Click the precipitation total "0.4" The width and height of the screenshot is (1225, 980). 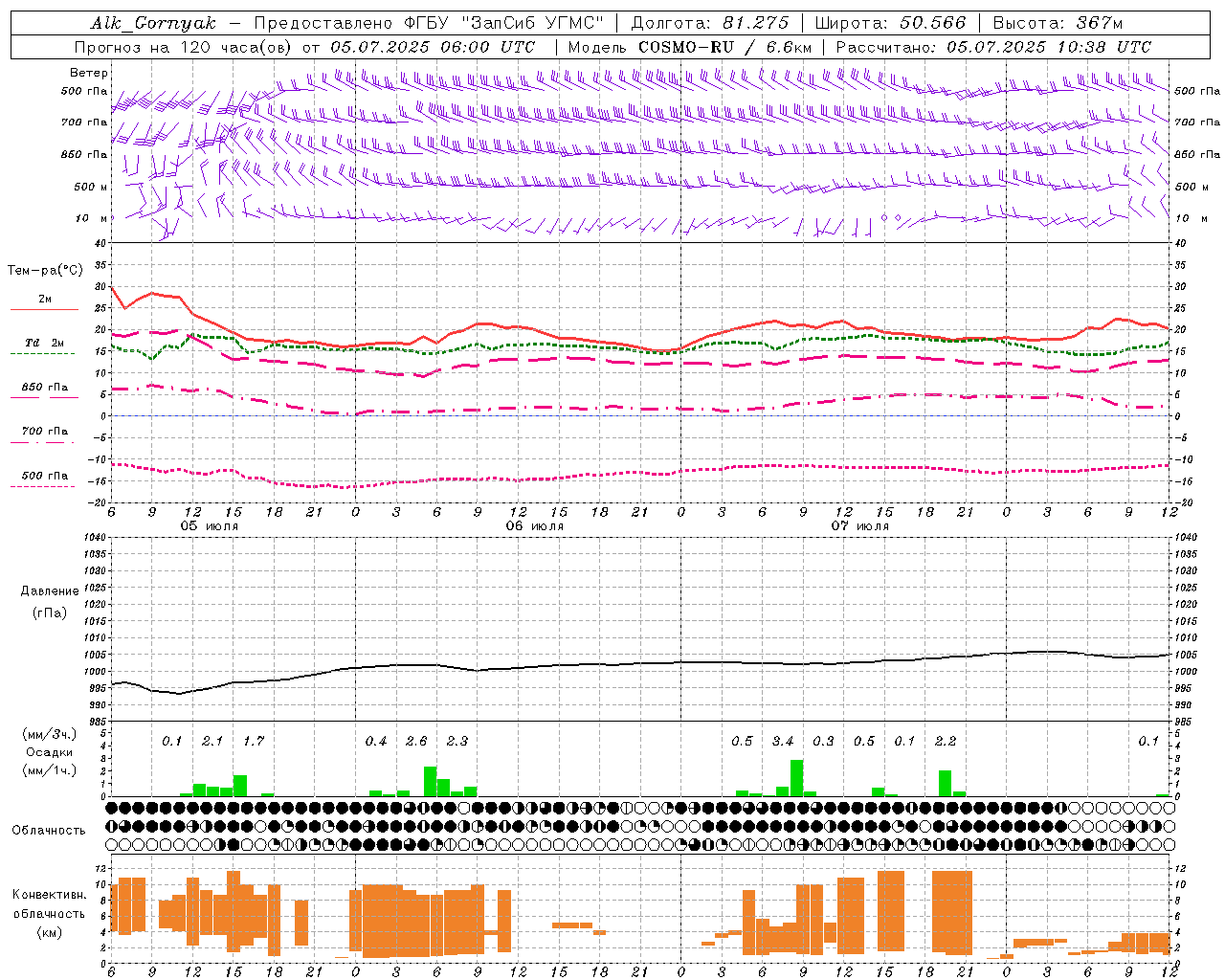tap(376, 741)
